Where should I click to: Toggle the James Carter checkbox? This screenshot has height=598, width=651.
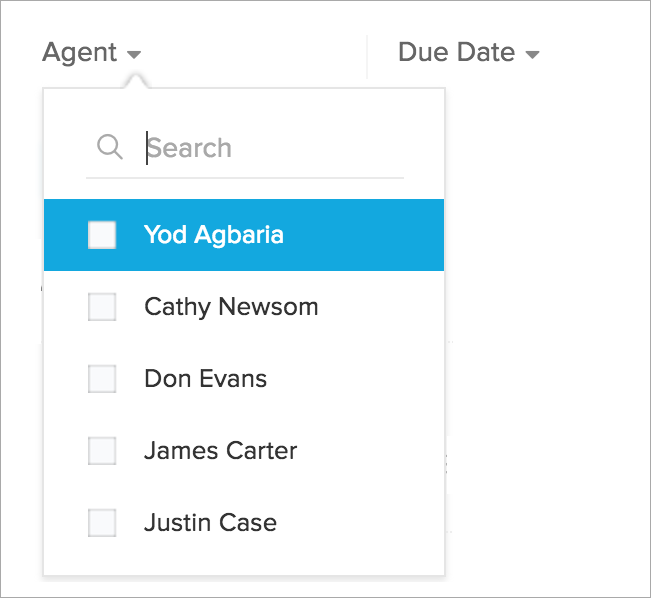tap(102, 451)
